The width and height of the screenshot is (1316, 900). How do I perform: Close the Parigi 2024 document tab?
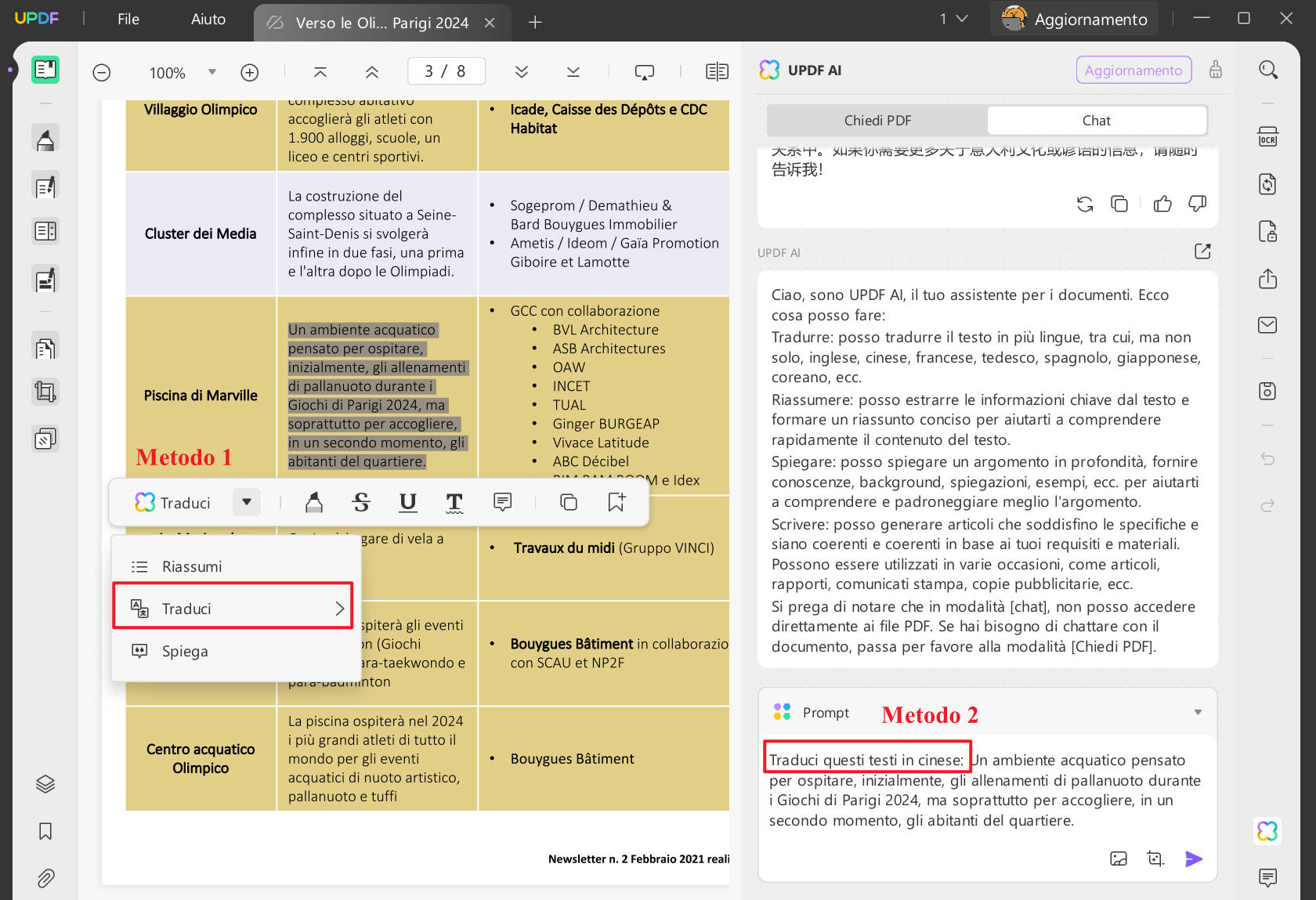tap(490, 23)
